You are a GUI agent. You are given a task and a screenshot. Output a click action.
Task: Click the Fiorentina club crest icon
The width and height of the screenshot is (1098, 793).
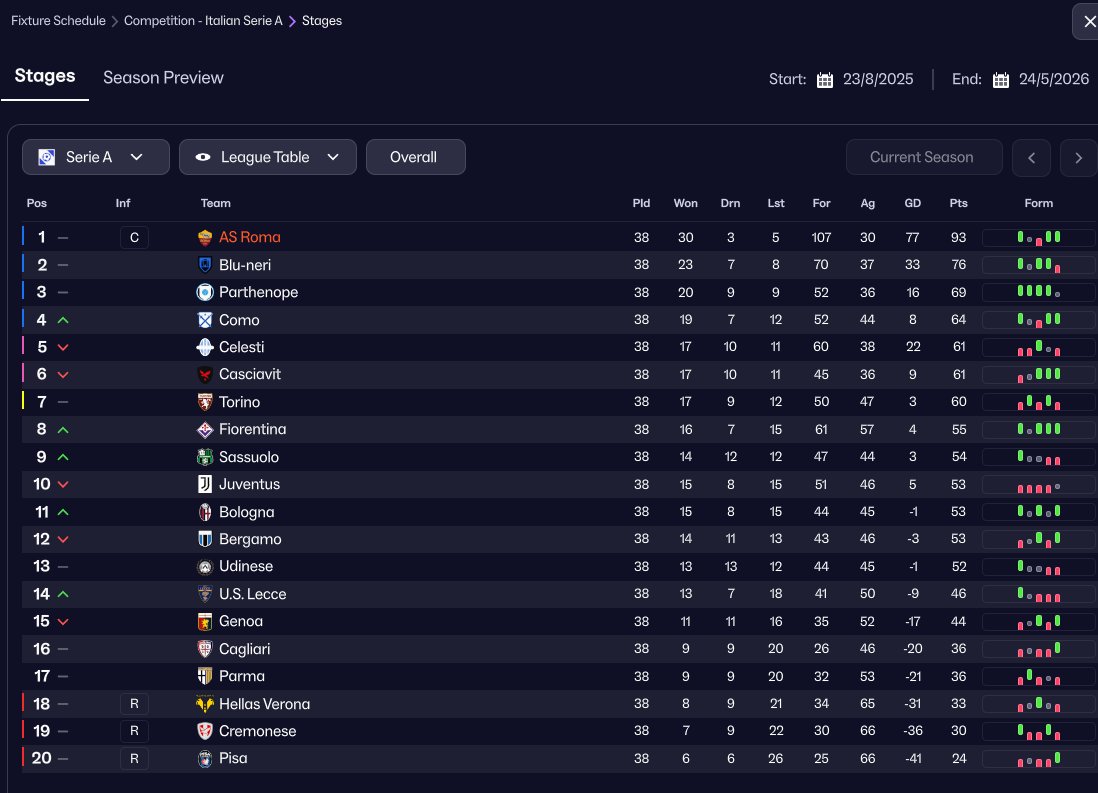point(205,430)
